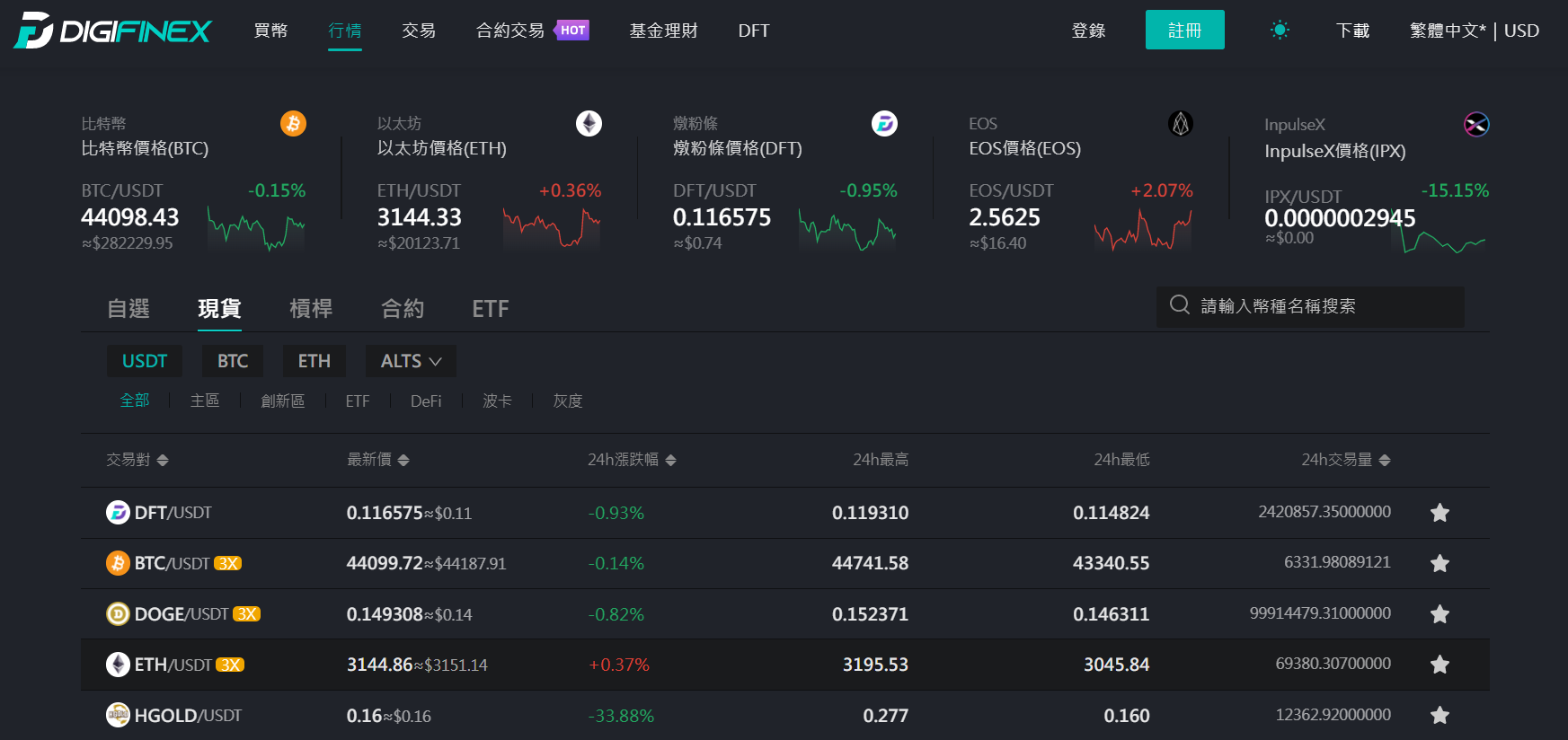Screen dimensions: 1568x740
Task: Sort by 24h交易量 column arrows
Action: tap(1385, 460)
